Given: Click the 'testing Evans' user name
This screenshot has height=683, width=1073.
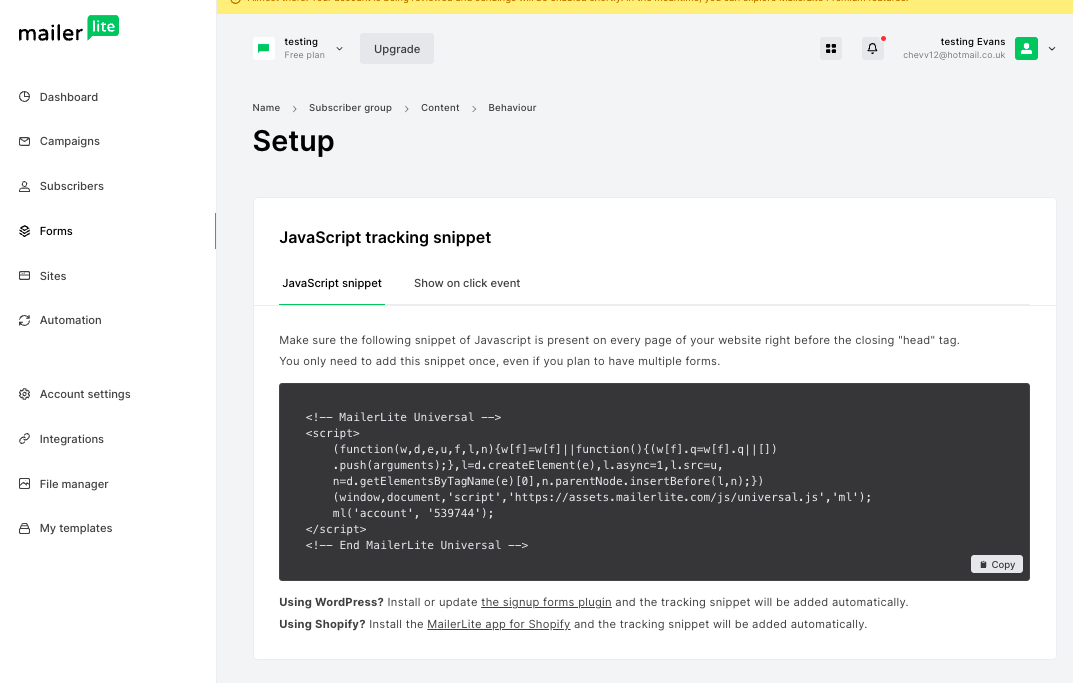Looking at the screenshot, I should pyautogui.click(x=972, y=42).
